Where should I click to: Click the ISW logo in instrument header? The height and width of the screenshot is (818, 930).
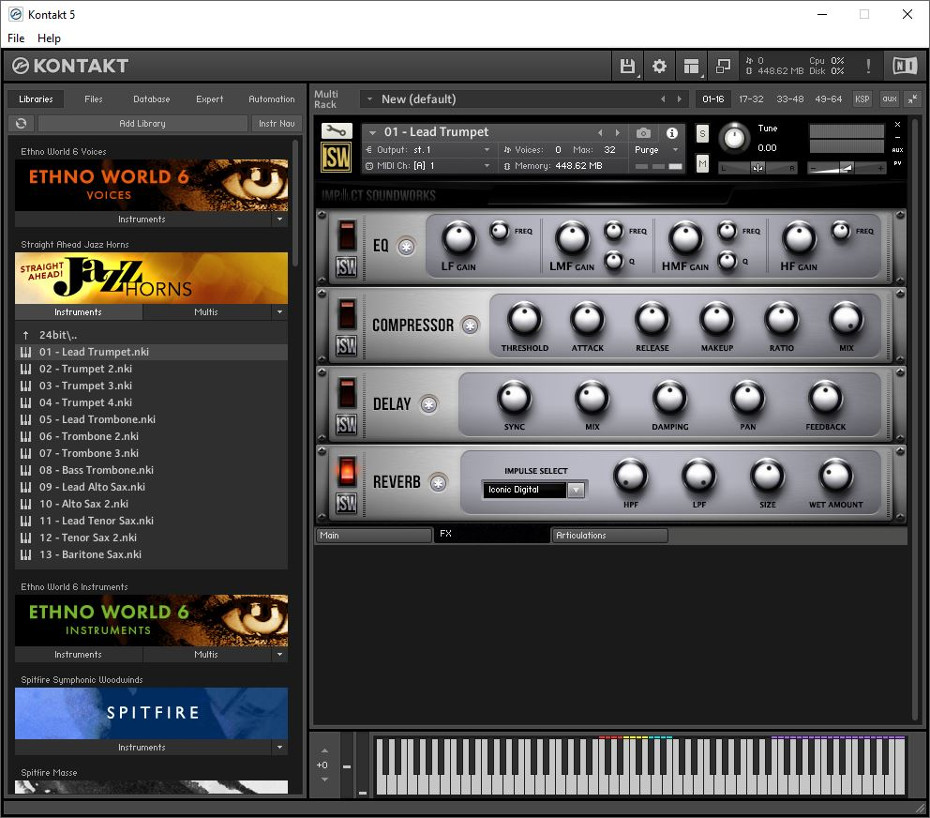(336, 157)
